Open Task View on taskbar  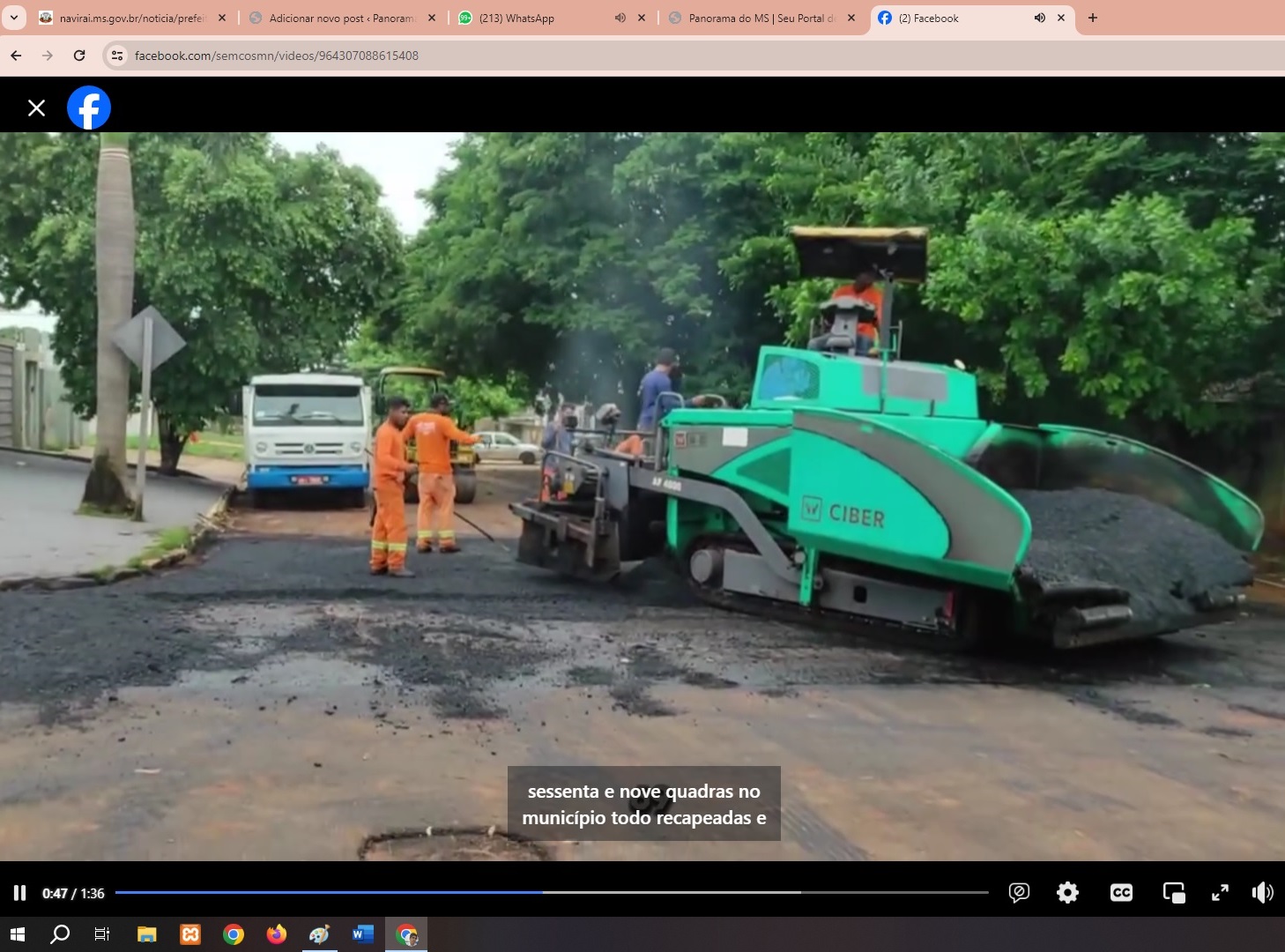tap(102, 934)
